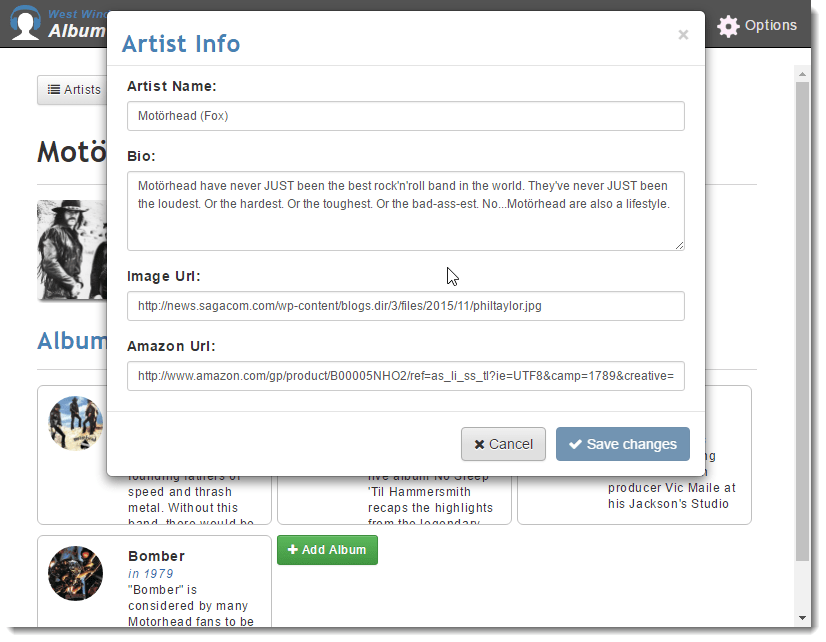Click the Options text in header
Screen dimensions: 826x642
[x=771, y=25]
